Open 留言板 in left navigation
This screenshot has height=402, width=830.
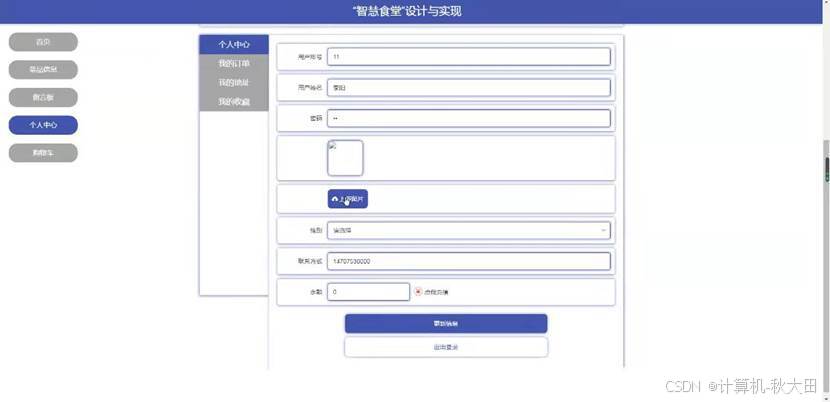click(43, 97)
